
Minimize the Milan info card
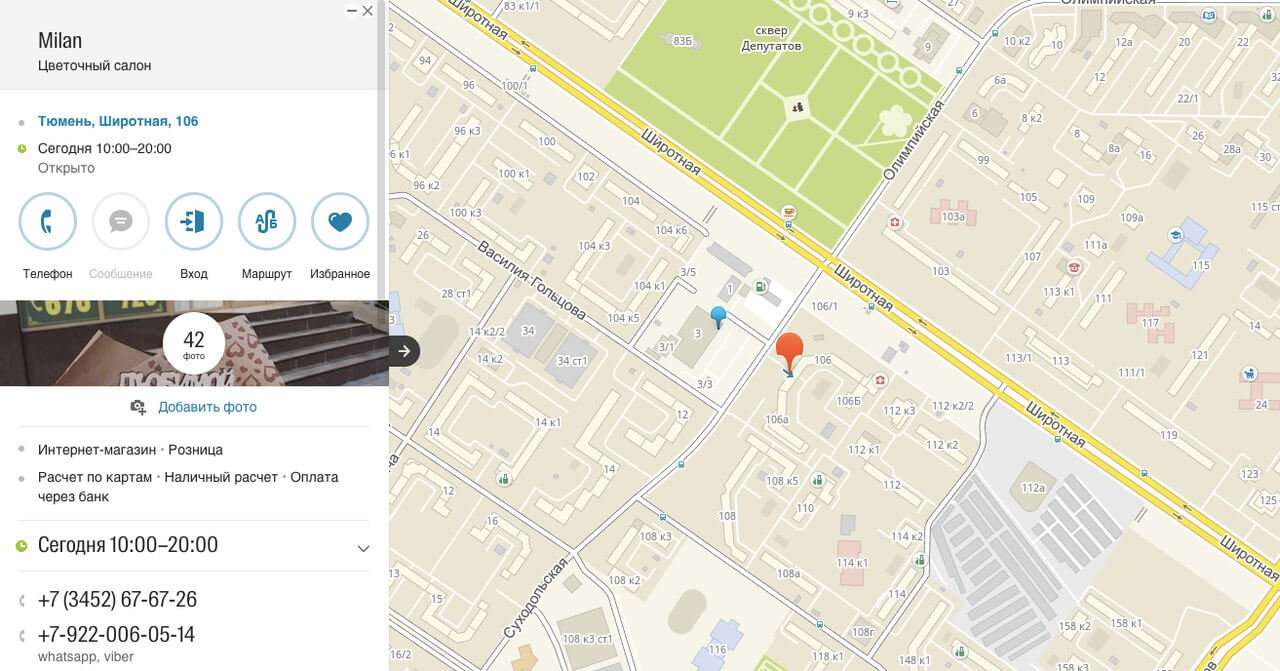click(351, 11)
